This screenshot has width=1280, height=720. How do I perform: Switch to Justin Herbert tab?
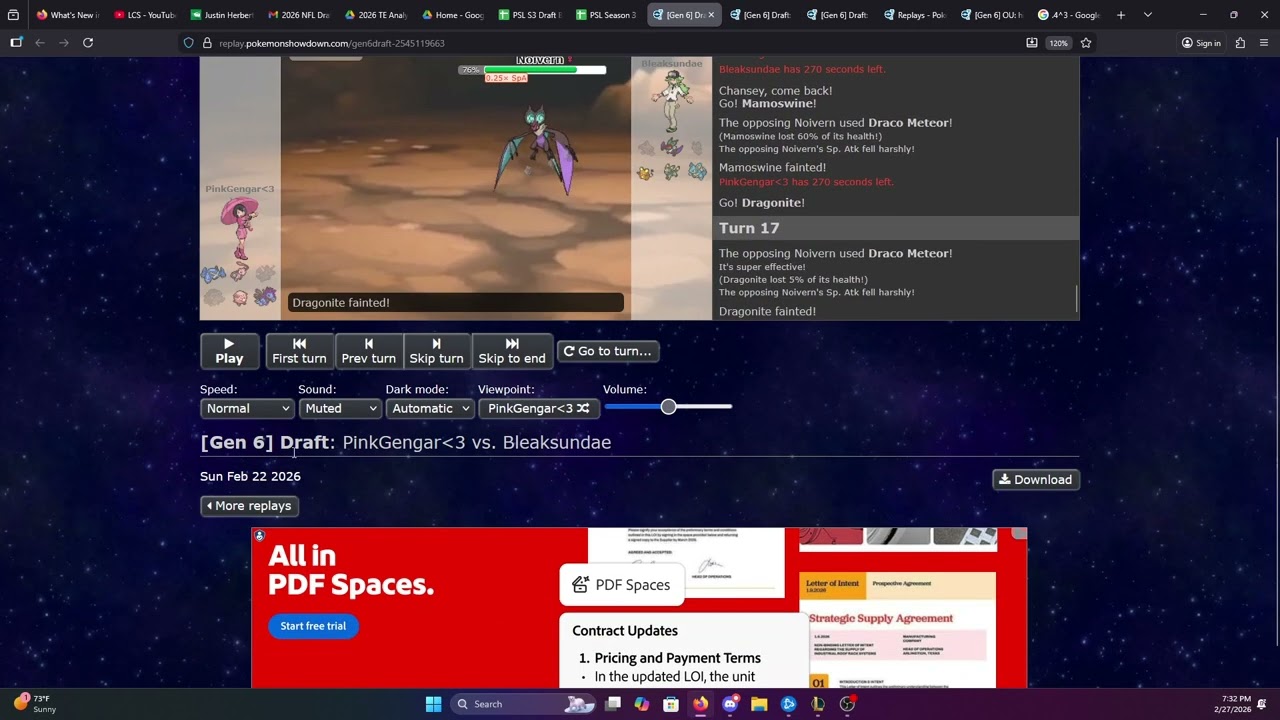point(222,15)
